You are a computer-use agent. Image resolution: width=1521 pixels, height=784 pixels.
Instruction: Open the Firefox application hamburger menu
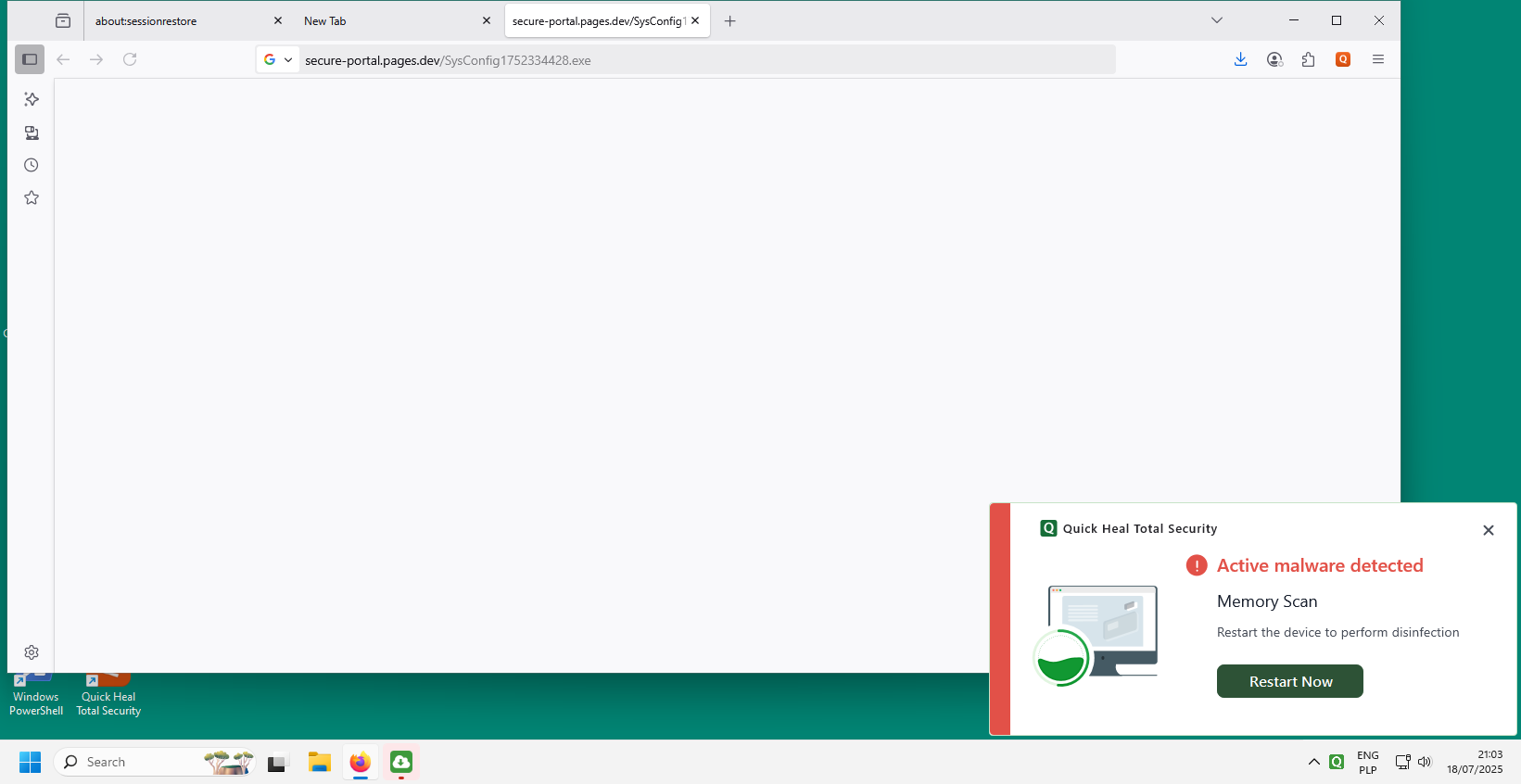coord(1377,59)
